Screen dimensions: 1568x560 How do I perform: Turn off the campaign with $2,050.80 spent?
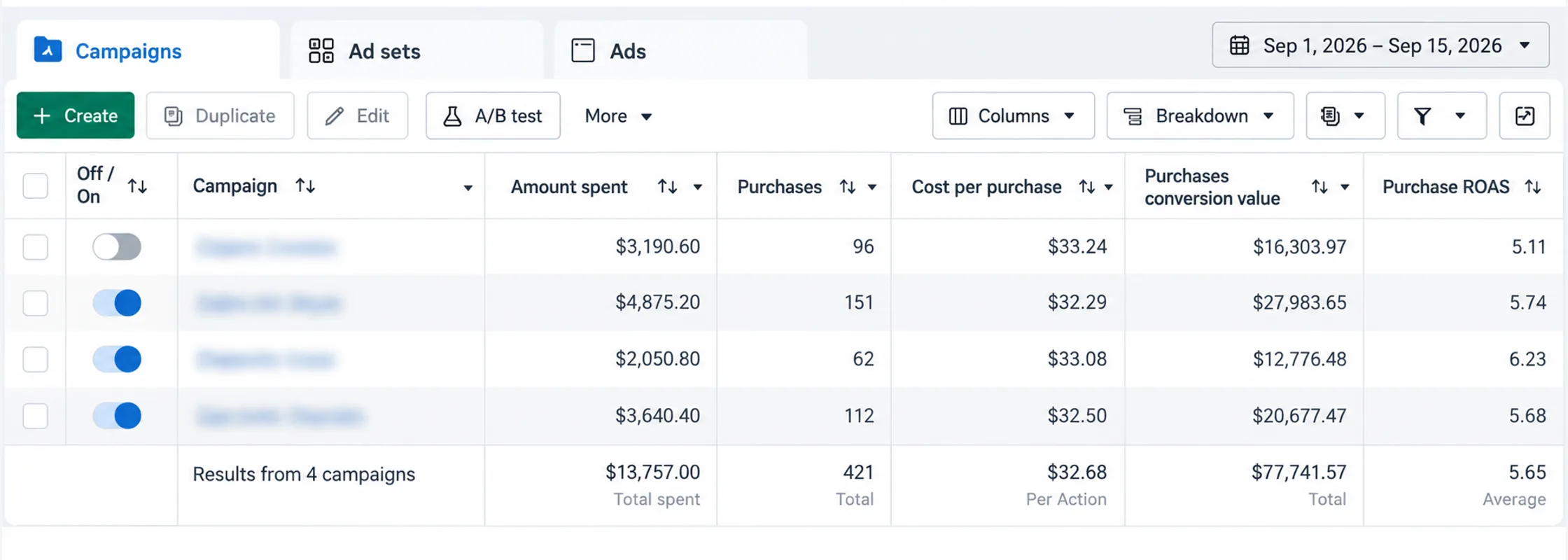pos(117,359)
